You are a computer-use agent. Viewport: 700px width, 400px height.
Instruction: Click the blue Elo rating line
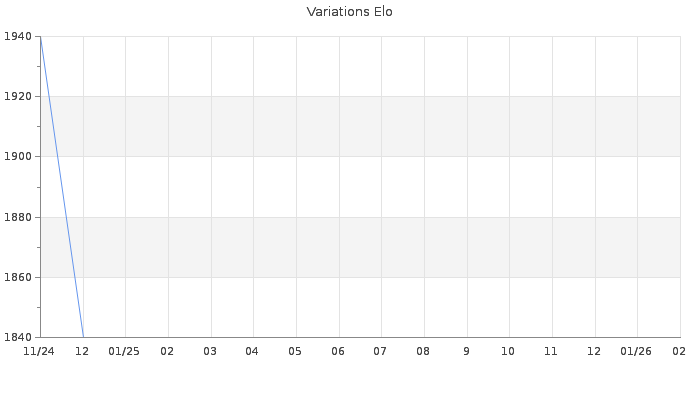click(x=61, y=187)
